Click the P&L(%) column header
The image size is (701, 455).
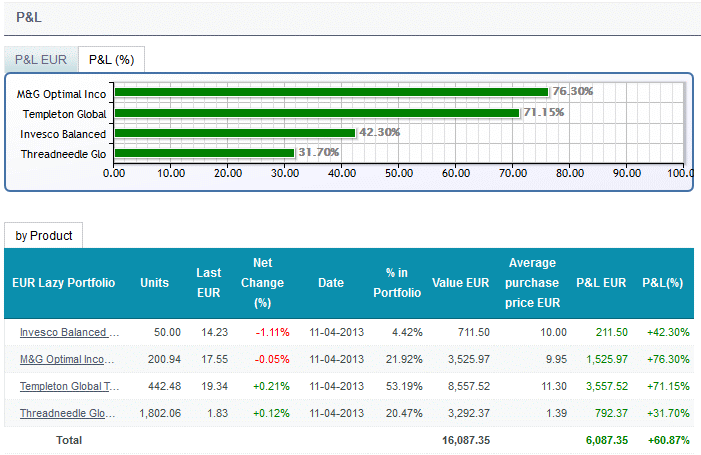(x=663, y=282)
